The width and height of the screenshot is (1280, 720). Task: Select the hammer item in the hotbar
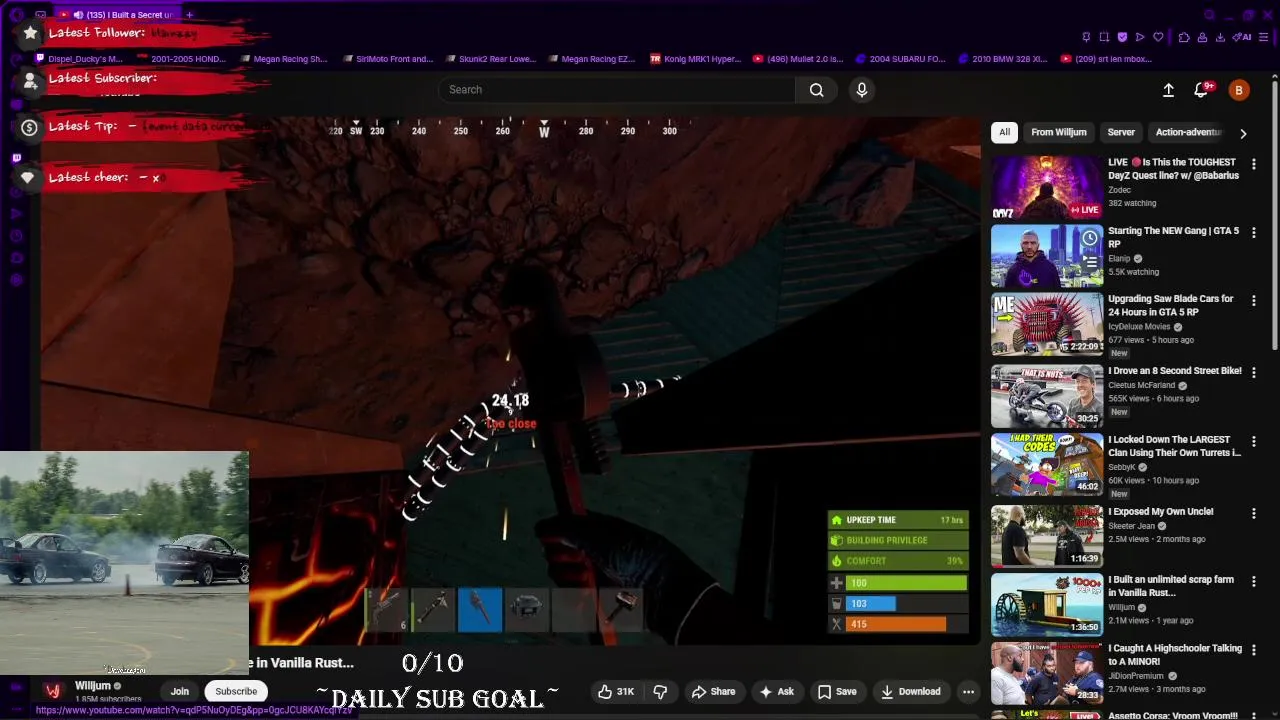tap(620, 609)
